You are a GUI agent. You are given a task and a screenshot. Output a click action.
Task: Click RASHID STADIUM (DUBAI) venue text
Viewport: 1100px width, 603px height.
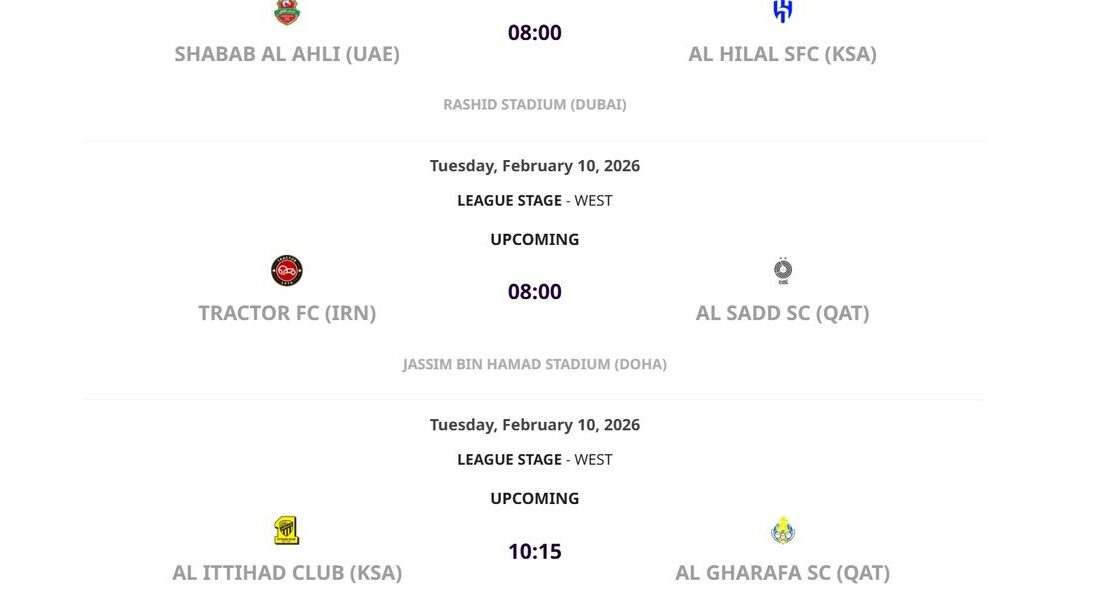(x=535, y=104)
